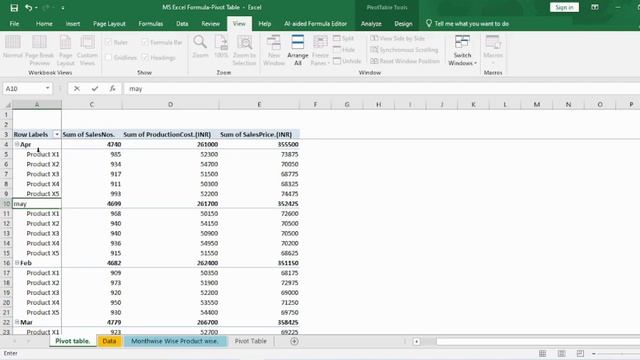Viewport: 640px width, 360px height.
Task: Open the AI-aided Formula Editor tab
Action: click(x=316, y=24)
